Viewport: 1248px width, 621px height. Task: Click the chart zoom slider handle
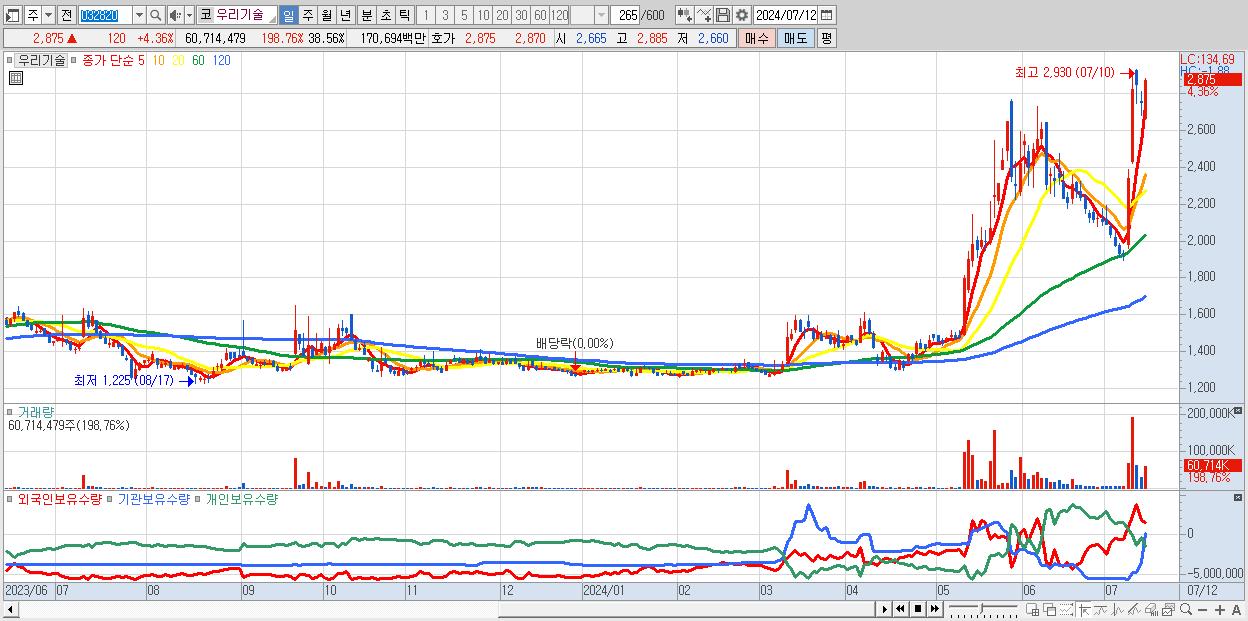pyautogui.click(x=982, y=608)
